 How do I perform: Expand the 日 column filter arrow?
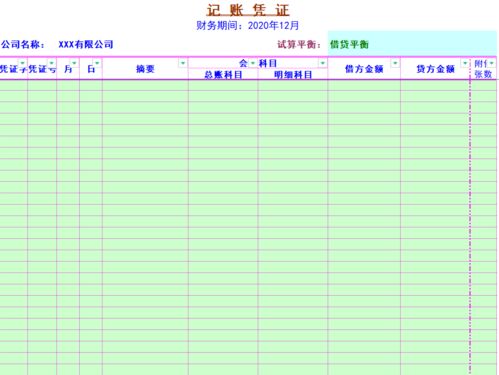(x=97, y=63)
